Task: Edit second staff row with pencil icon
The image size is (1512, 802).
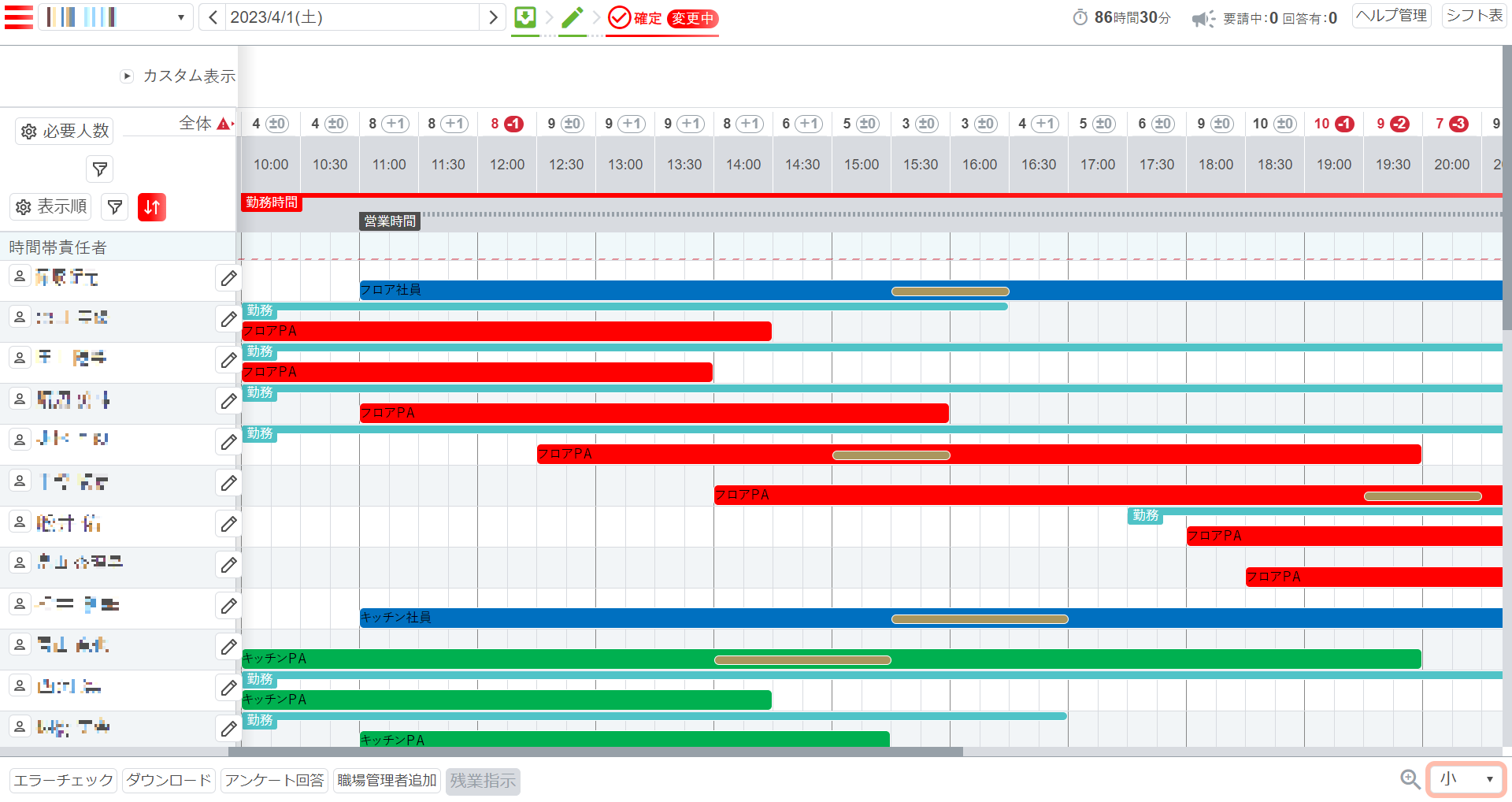Action: coord(228,319)
